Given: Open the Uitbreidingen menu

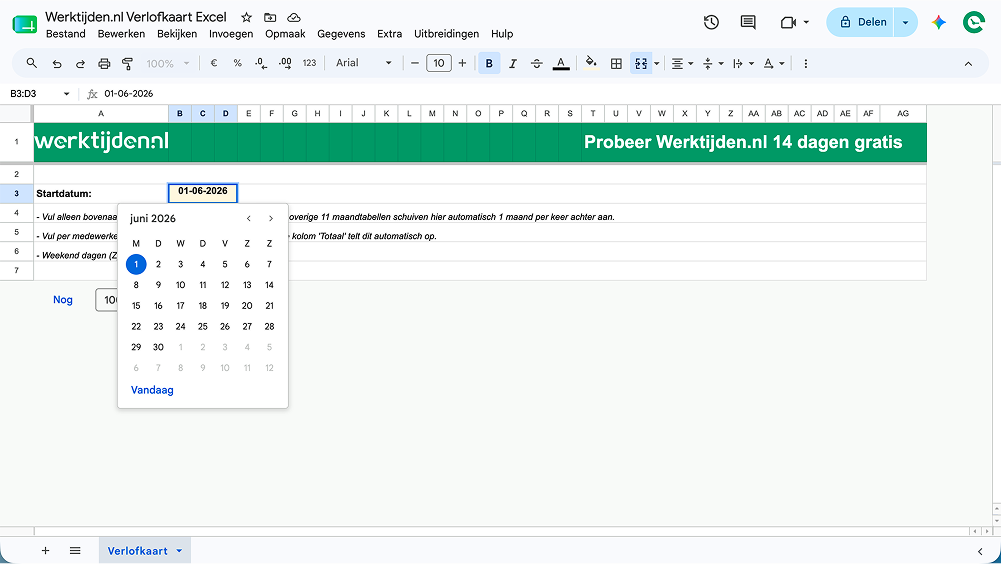Looking at the screenshot, I should pyautogui.click(x=446, y=34).
